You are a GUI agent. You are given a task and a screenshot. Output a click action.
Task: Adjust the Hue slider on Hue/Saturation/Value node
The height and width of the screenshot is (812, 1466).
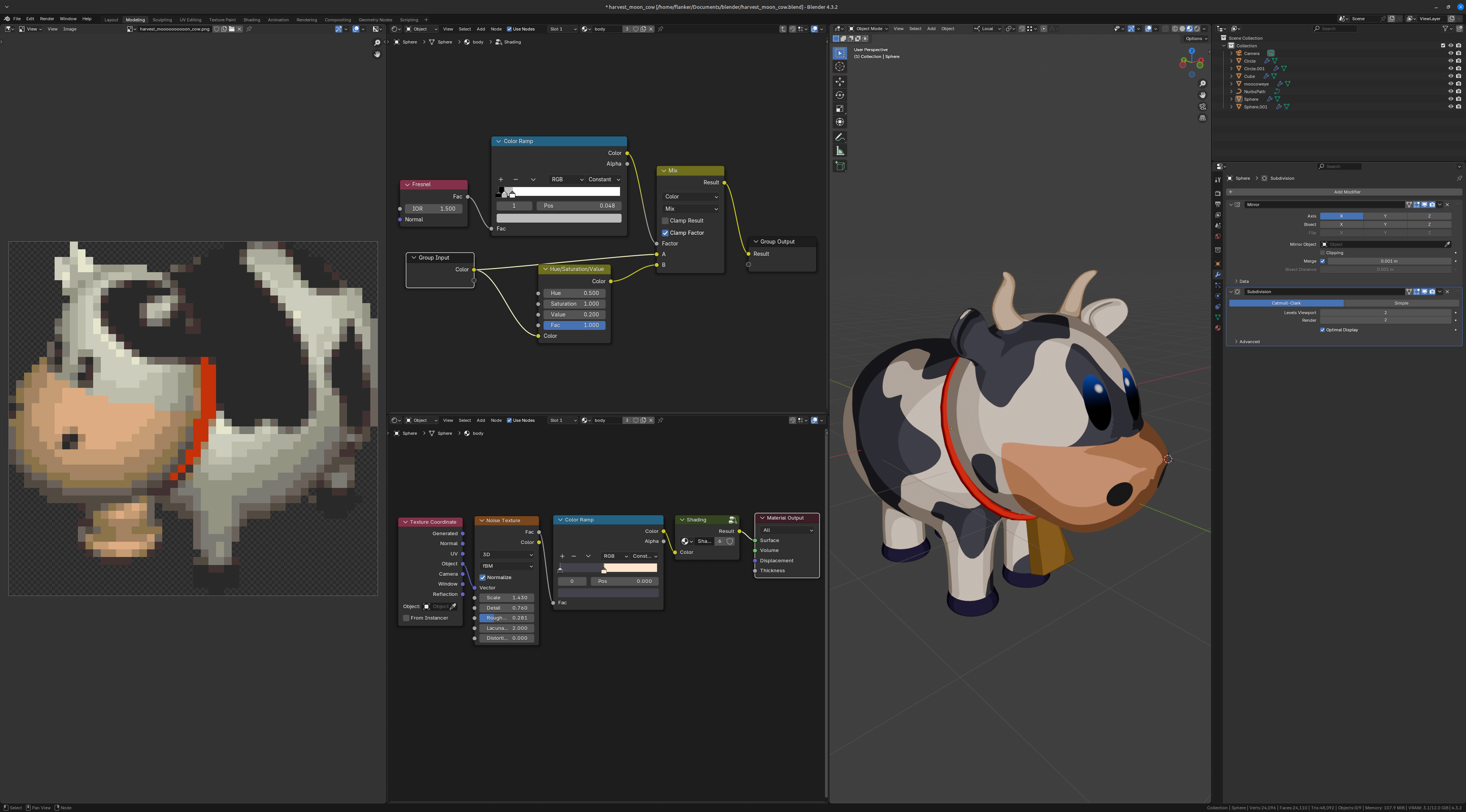[x=574, y=293]
